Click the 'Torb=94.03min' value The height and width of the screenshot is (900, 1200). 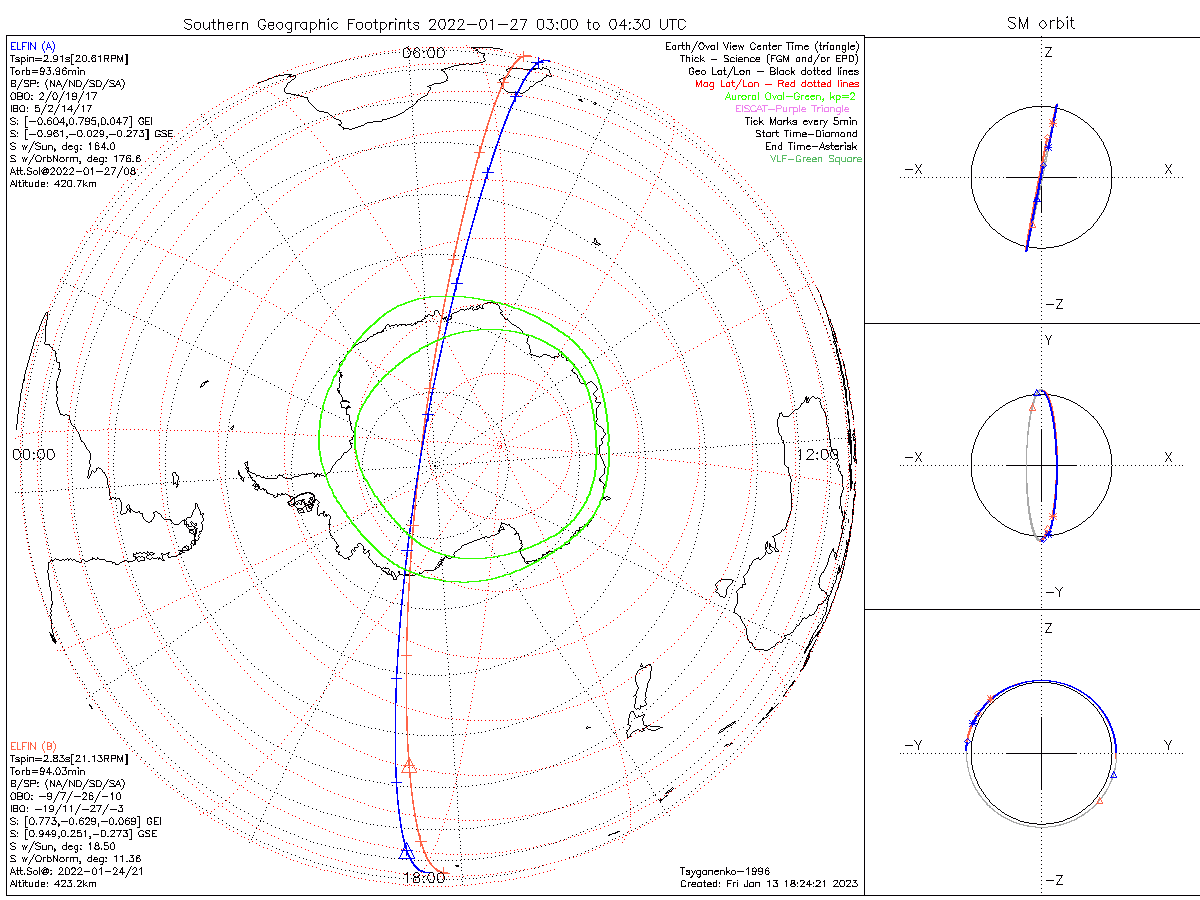click(45, 771)
